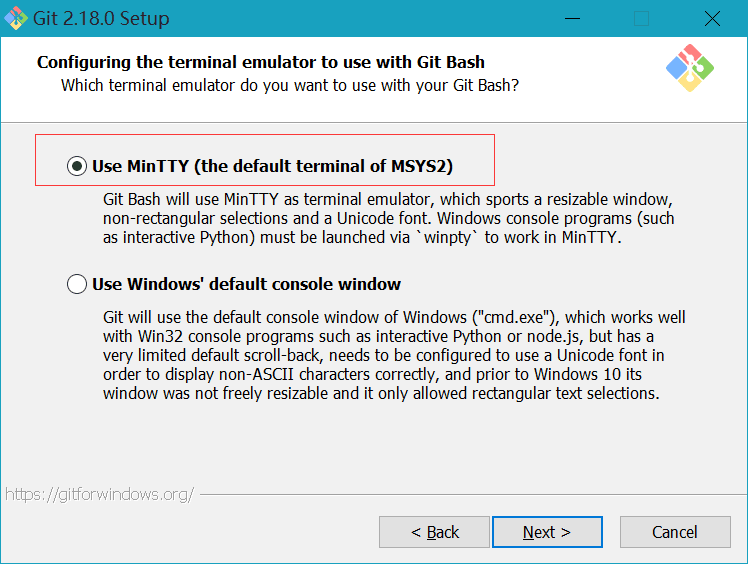Minimize the Git Setup window
748x564 pixels.
coord(573,18)
